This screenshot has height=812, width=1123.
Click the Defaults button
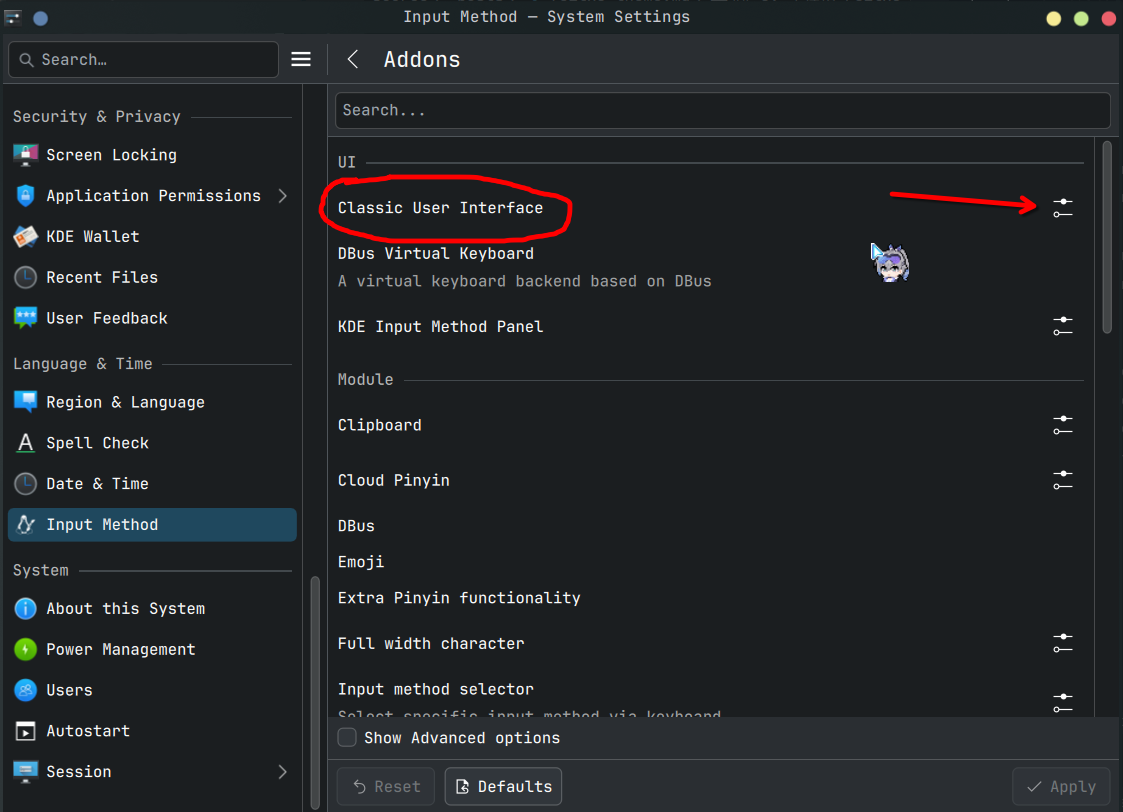pyautogui.click(x=503, y=787)
